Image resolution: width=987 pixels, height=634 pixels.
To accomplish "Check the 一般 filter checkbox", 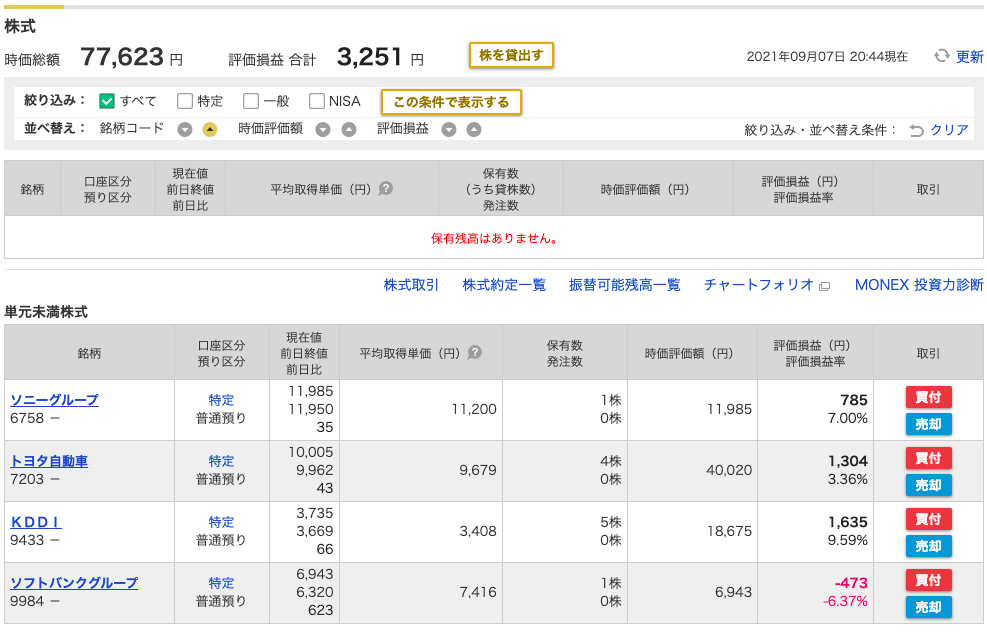I will tap(251, 101).
